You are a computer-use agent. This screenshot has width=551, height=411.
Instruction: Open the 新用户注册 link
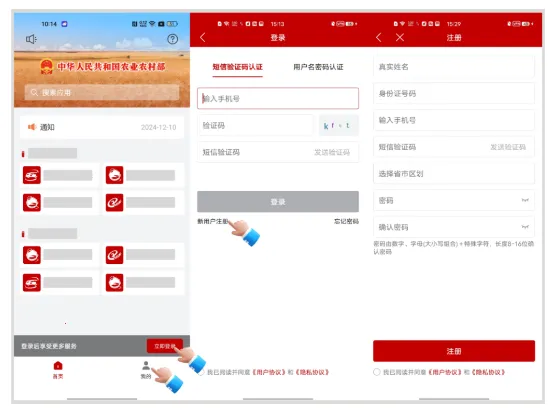(x=213, y=221)
